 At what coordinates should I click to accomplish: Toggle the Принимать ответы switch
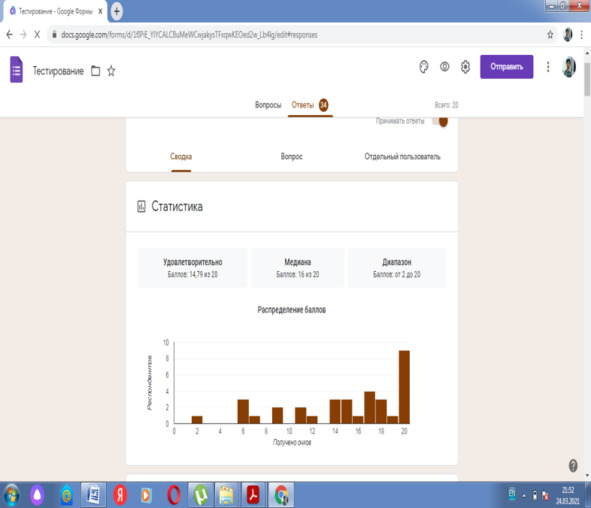(x=440, y=121)
